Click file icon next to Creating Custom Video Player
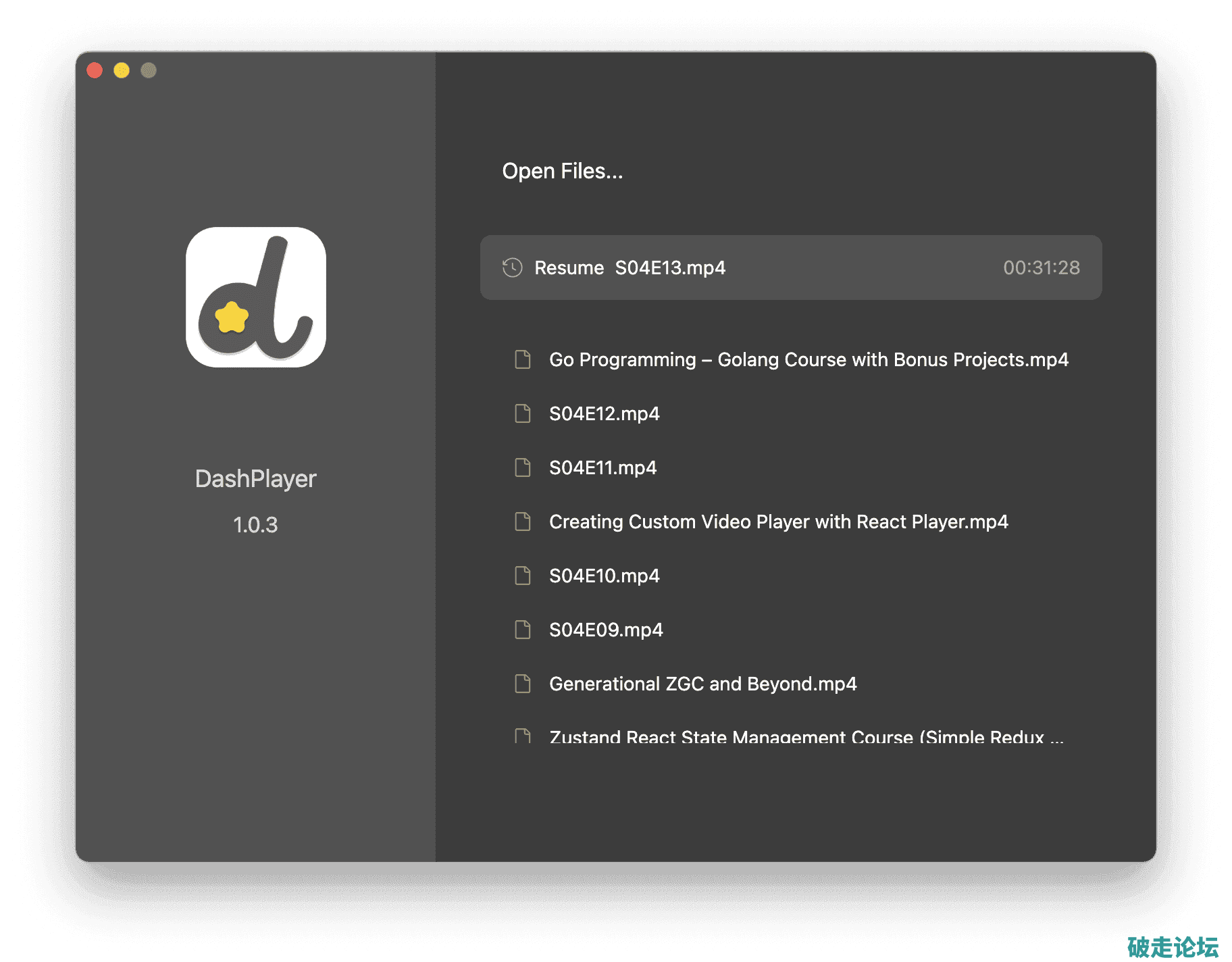1232x962 pixels. [x=523, y=522]
